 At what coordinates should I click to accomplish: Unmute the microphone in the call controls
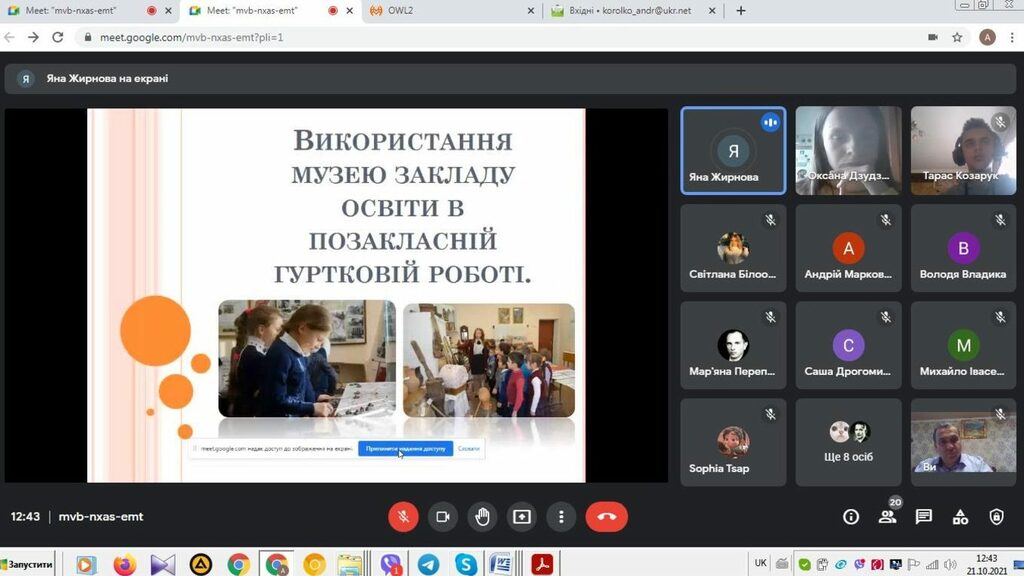point(403,517)
